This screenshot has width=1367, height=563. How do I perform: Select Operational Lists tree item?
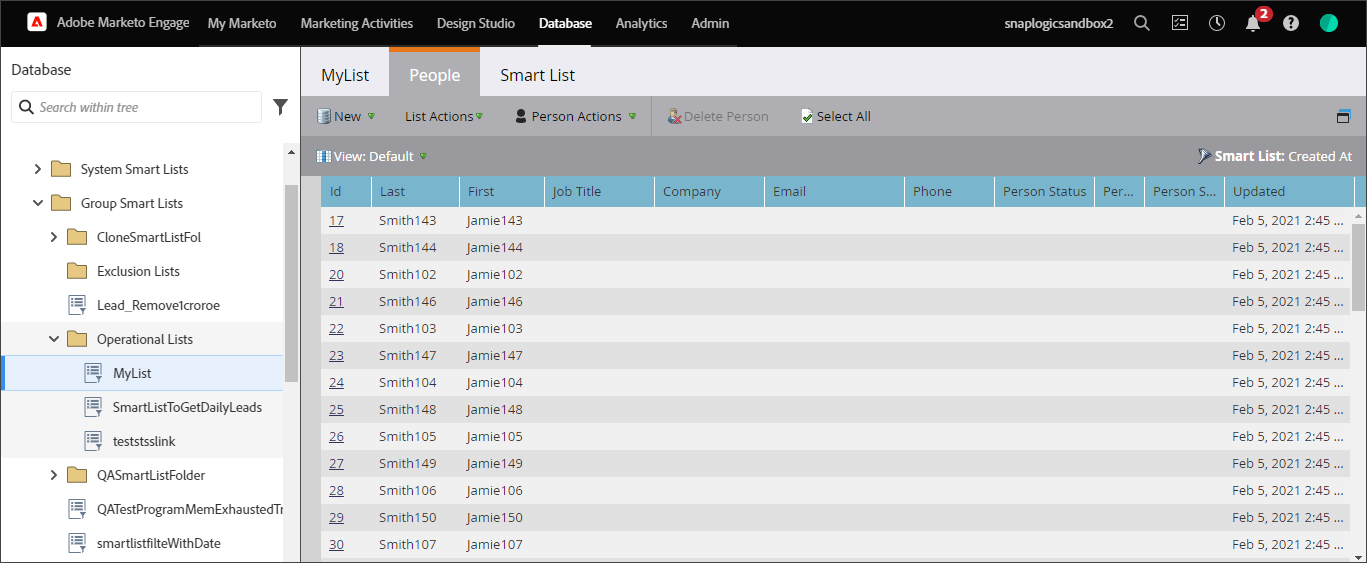143,339
